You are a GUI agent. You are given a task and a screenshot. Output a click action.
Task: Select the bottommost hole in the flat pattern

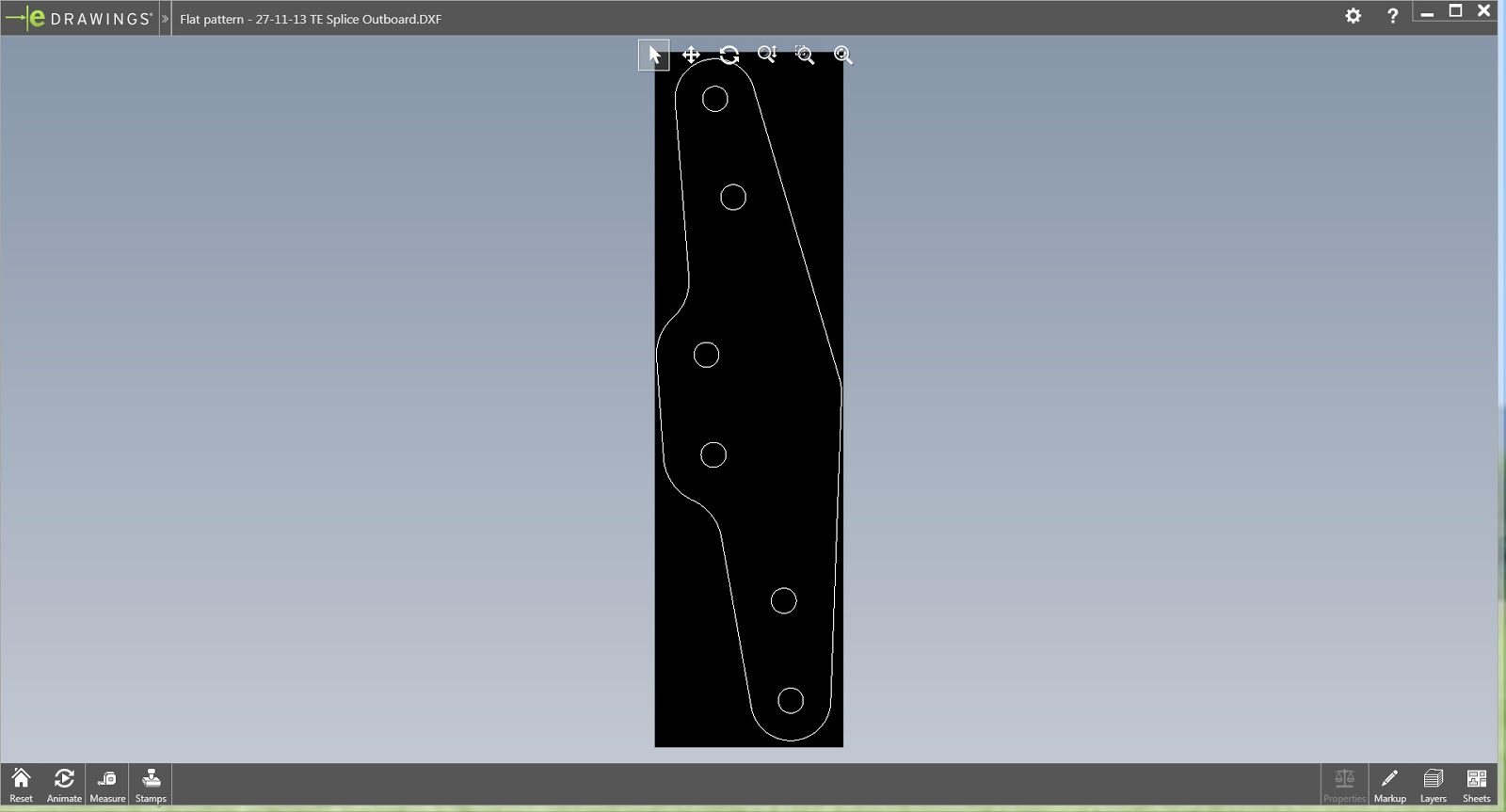coord(791,700)
